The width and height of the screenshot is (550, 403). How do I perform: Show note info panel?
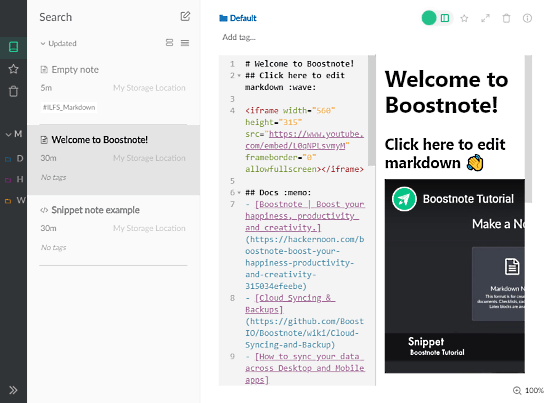click(528, 18)
